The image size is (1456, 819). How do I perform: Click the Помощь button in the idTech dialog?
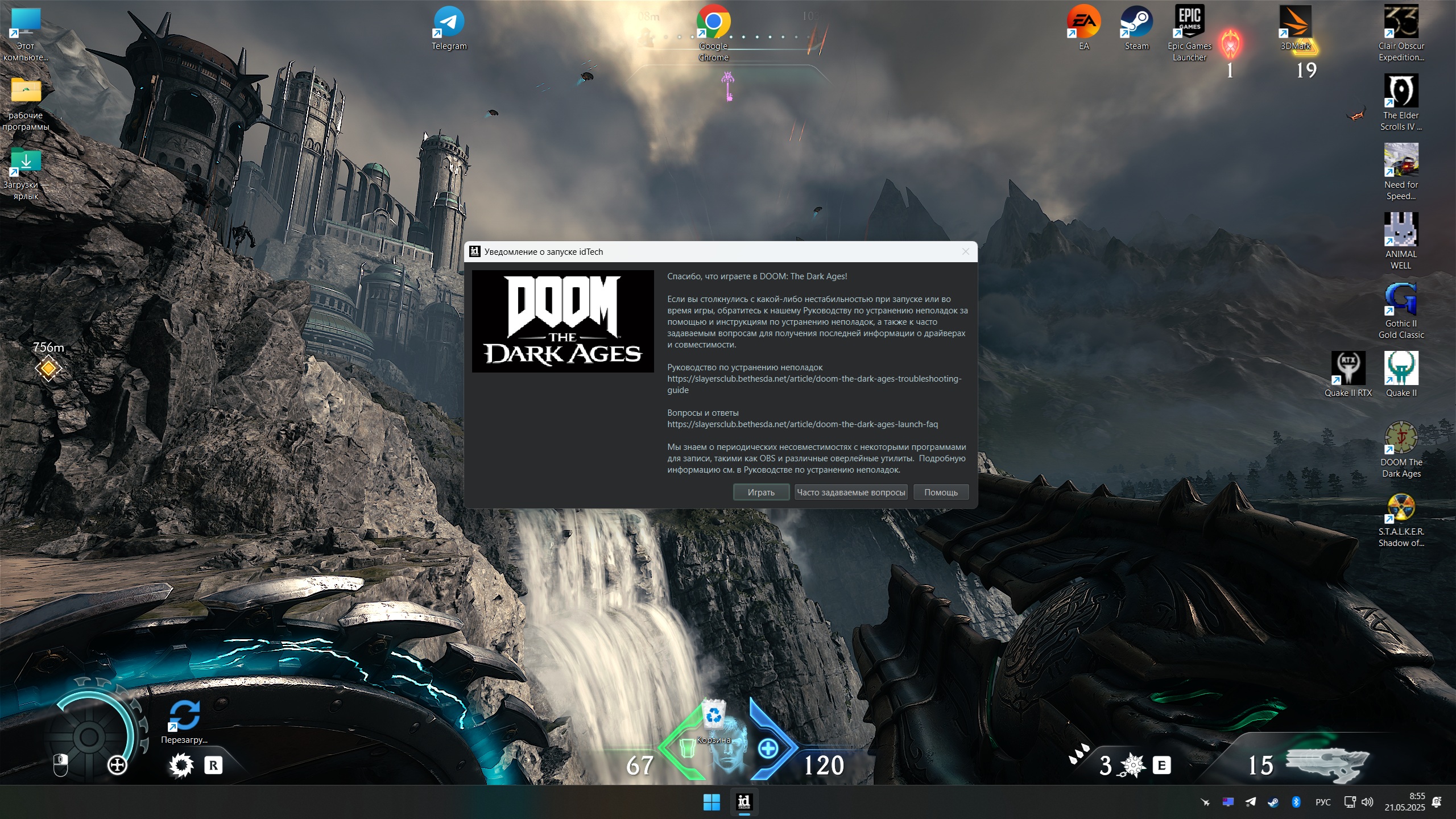click(941, 492)
